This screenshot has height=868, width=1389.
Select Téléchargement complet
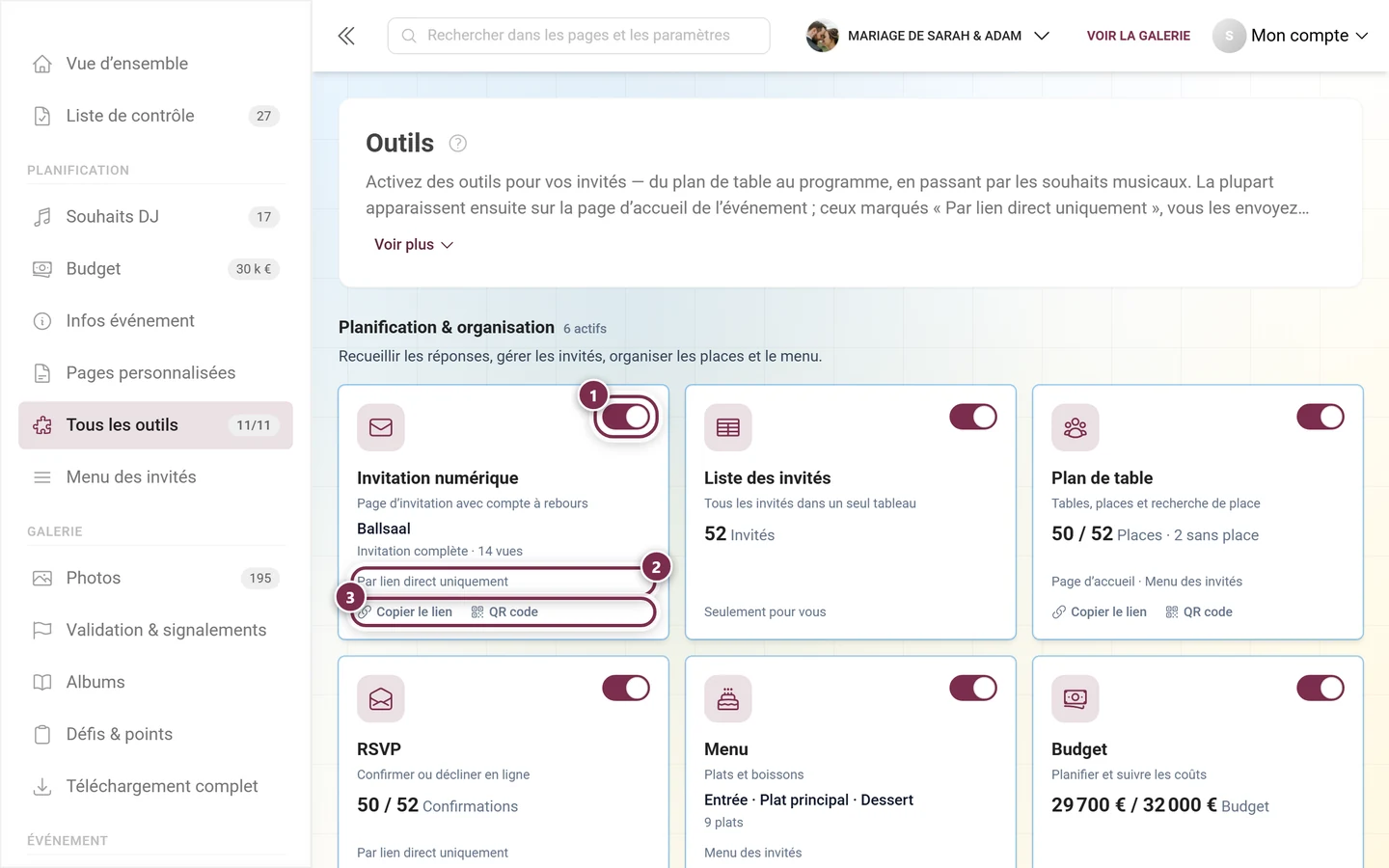155,787
